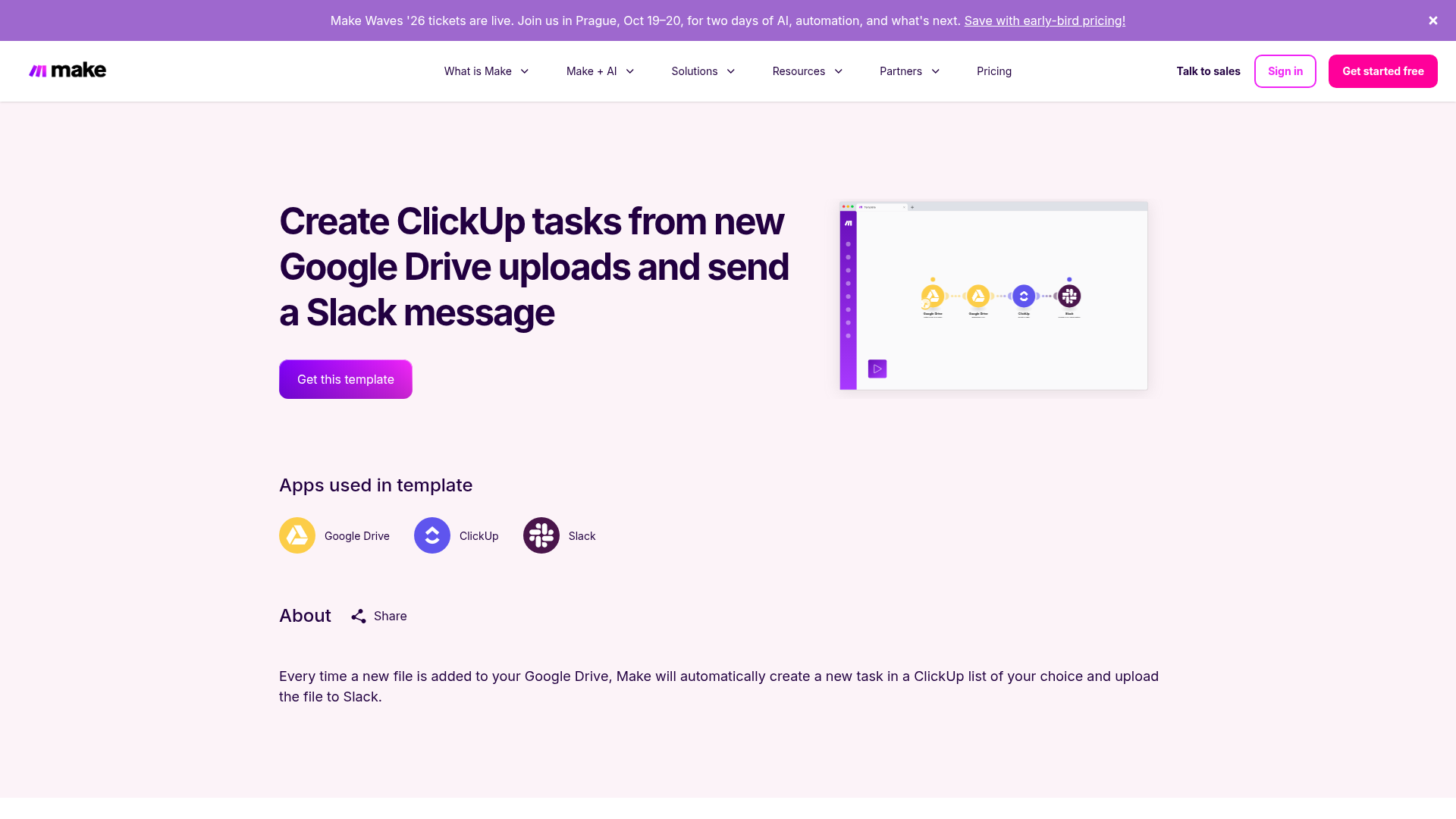This screenshot has height=819, width=1456.
Task: Click the ClickUp app label
Action: pyautogui.click(x=479, y=536)
